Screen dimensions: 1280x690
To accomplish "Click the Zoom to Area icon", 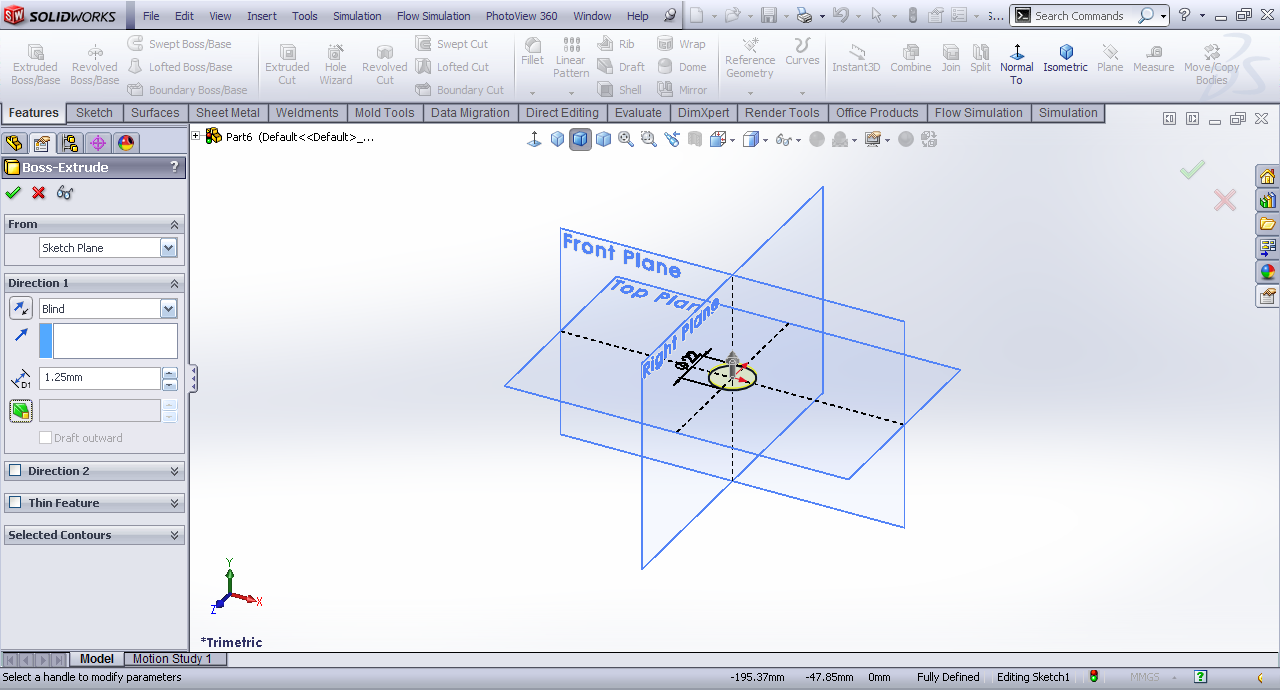I will [x=649, y=140].
